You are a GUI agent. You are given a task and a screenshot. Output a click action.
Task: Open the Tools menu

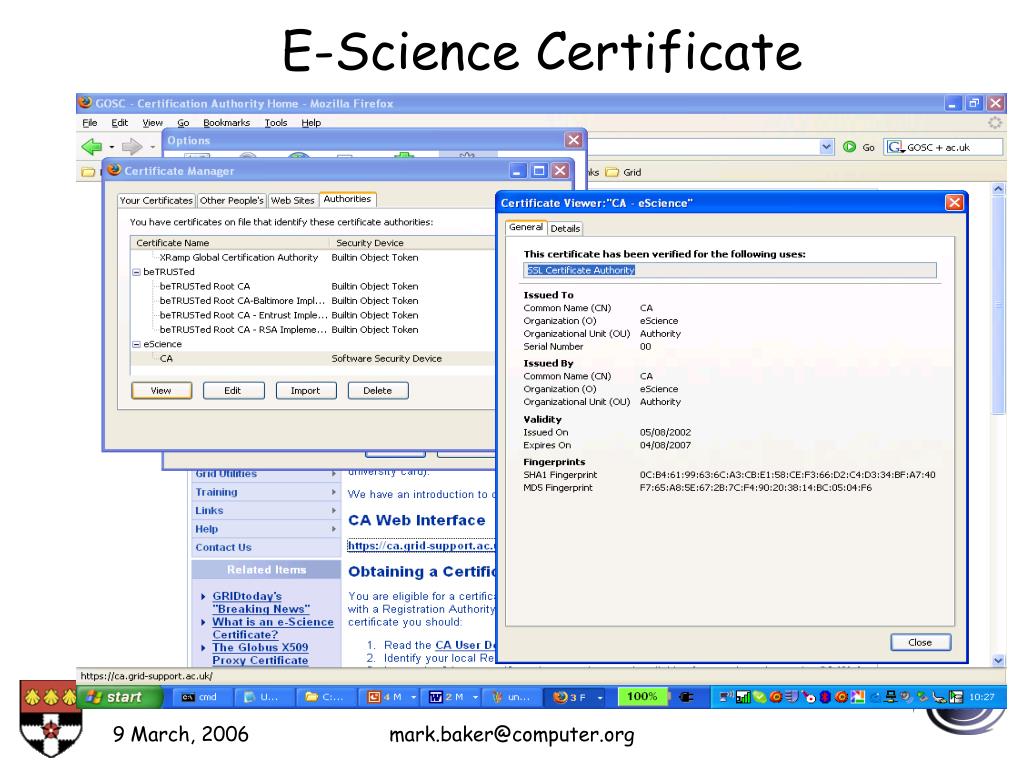(x=276, y=123)
